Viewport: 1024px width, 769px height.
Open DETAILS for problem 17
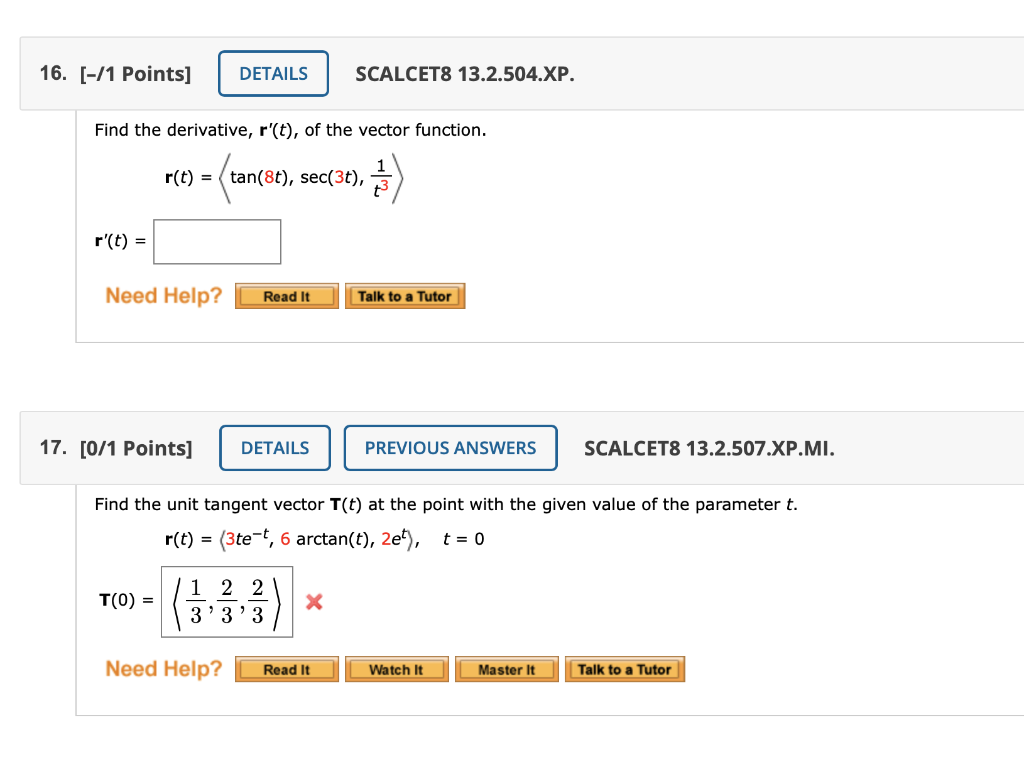274,448
